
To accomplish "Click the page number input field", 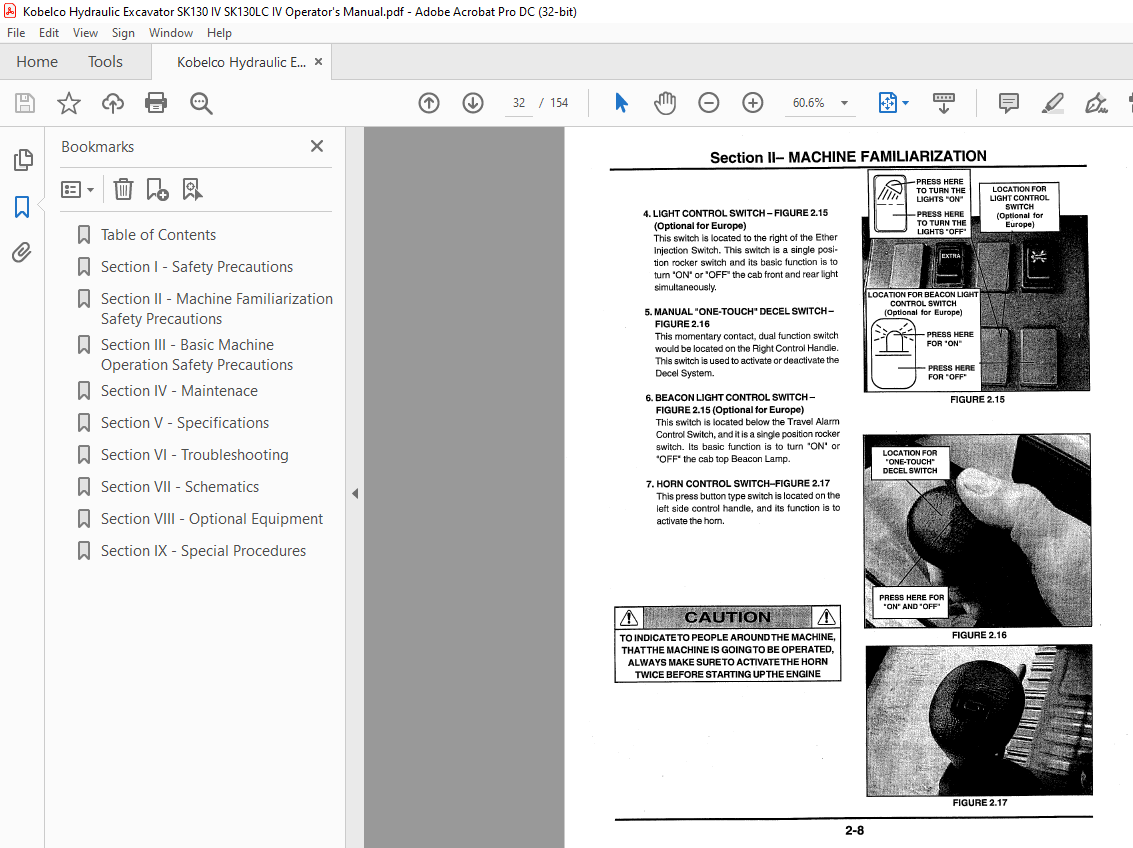I will pyautogui.click(x=519, y=103).
